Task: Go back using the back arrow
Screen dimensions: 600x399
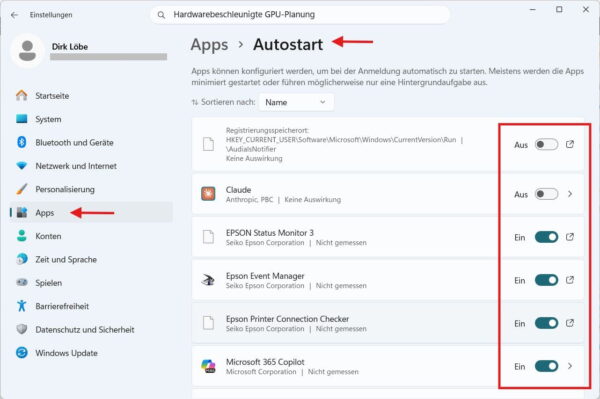Action: click(x=15, y=15)
